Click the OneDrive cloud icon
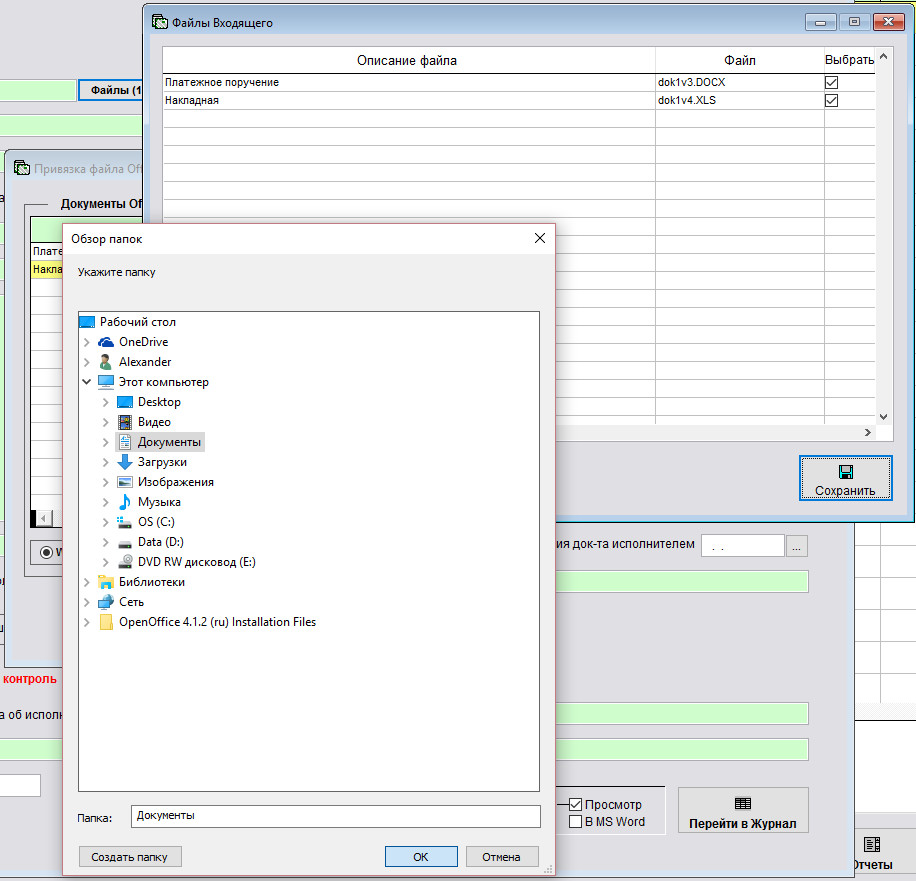The width and height of the screenshot is (916, 881). pyautogui.click(x=106, y=342)
